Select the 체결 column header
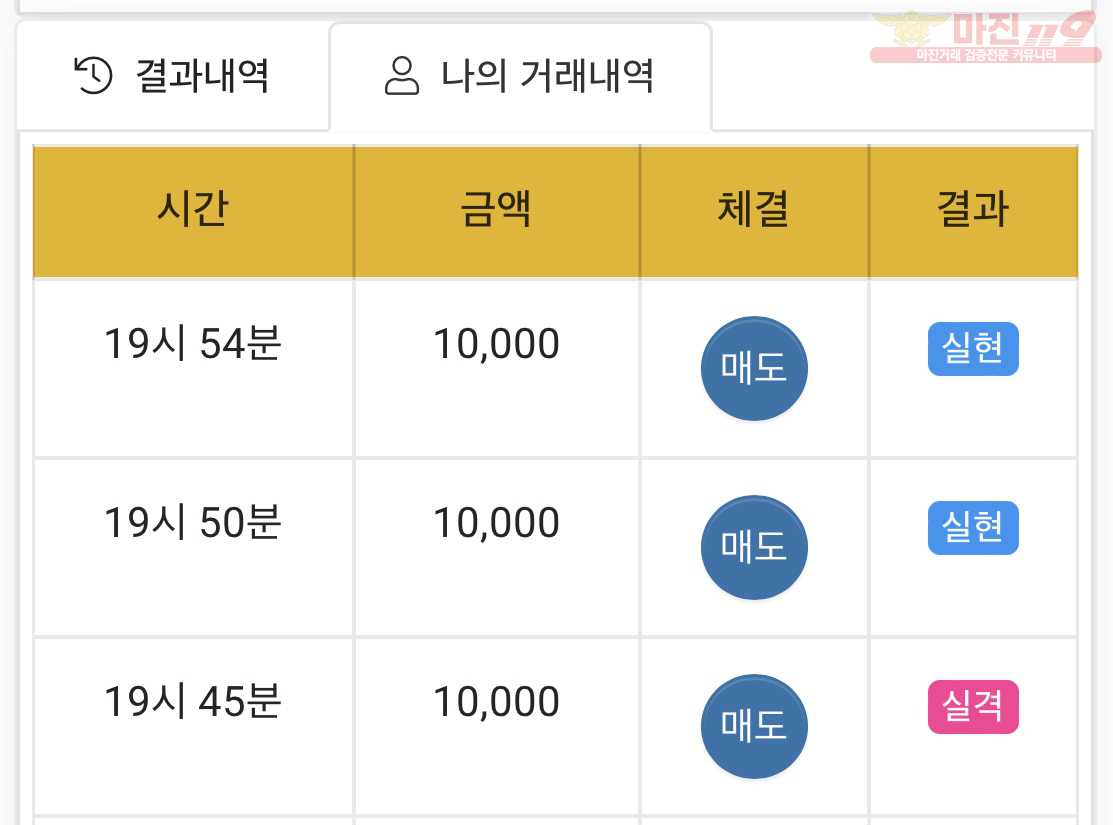 [754, 211]
